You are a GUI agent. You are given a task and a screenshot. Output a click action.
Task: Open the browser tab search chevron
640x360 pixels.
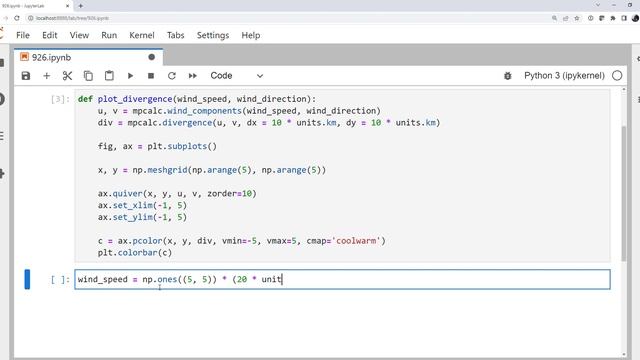tap(598, 5)
